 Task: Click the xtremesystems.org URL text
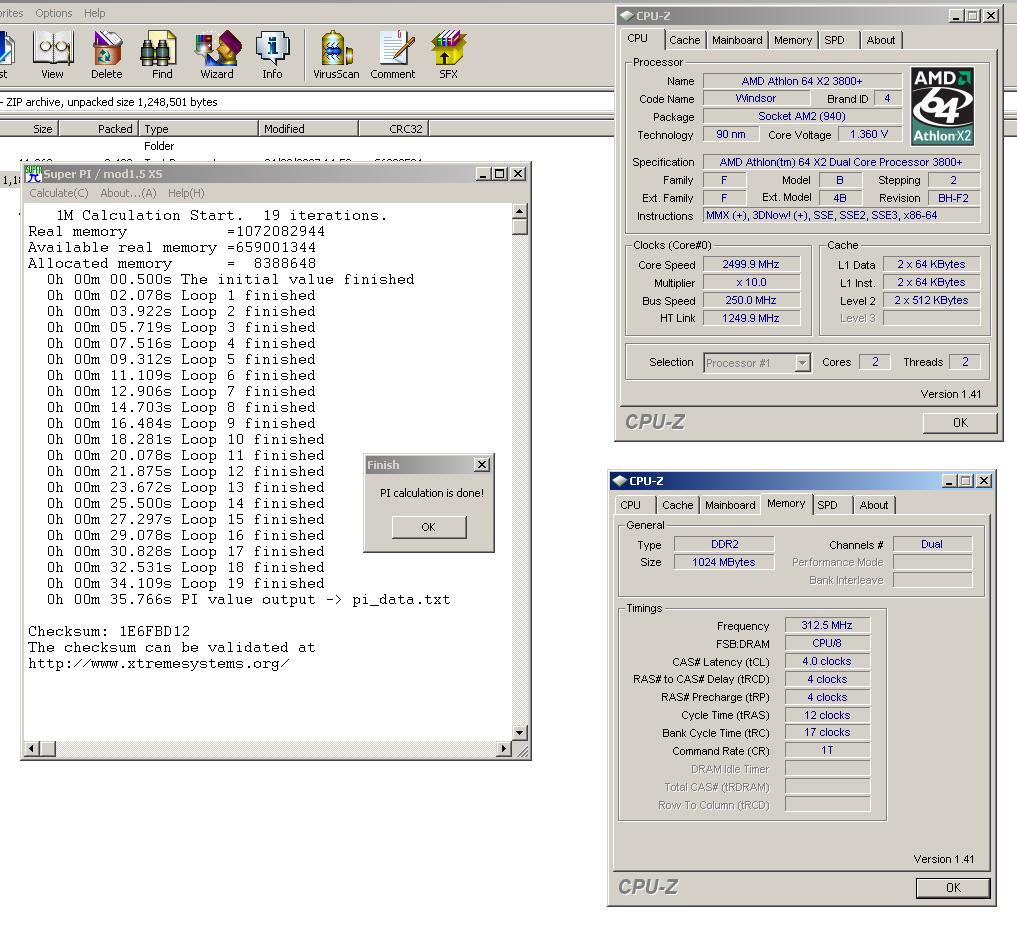pyautogui.click(x=159, y=664)
